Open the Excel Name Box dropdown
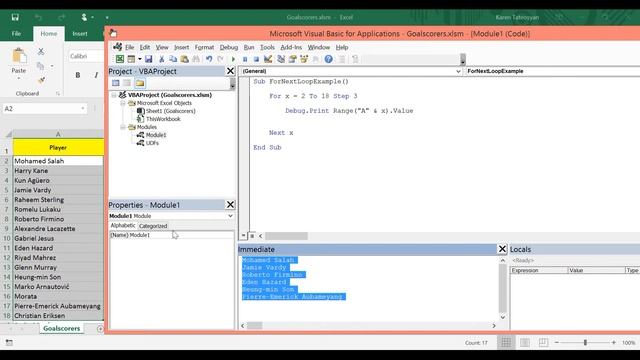This screenshot has height=360, width=640. (x=83, y=109)
